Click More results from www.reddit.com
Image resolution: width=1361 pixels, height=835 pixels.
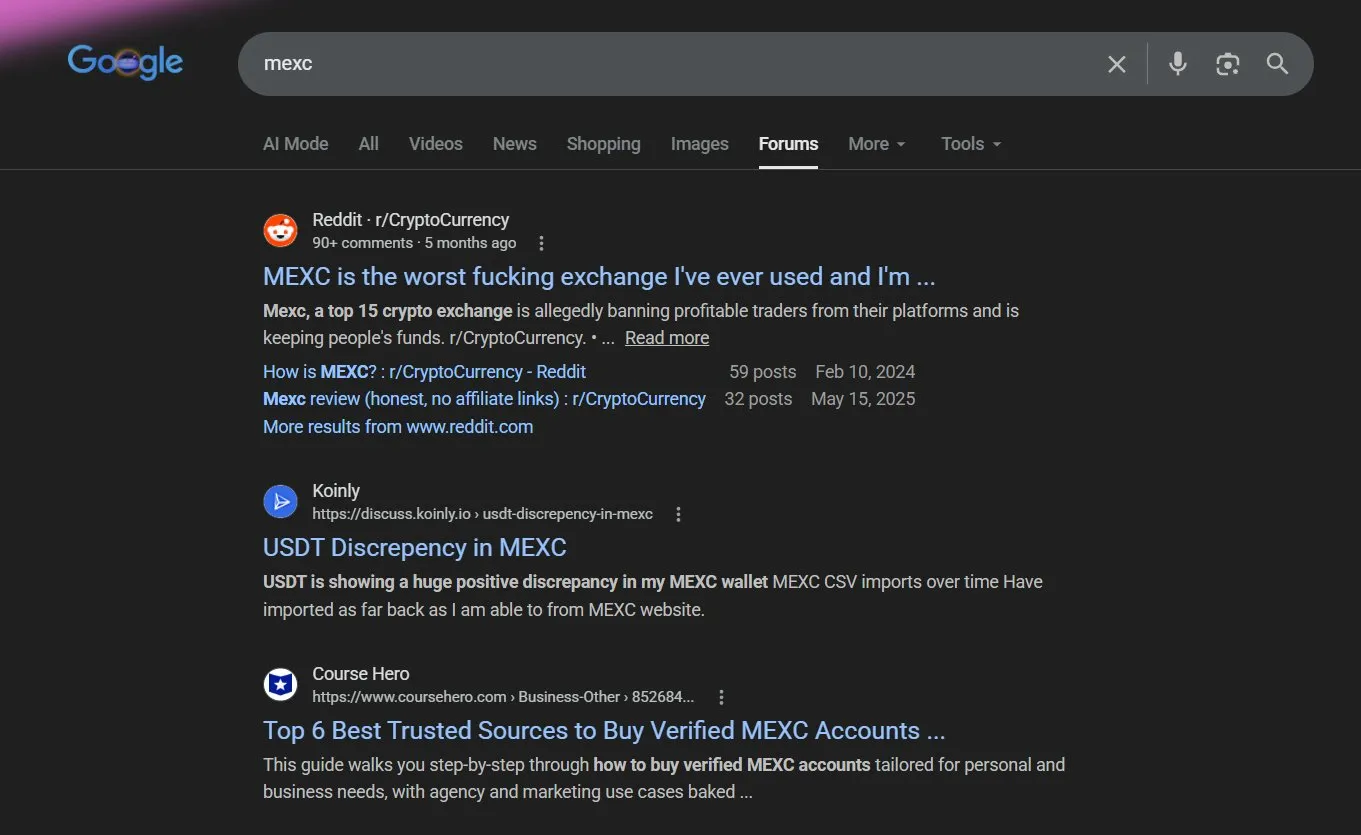click(x=398, y=427)
